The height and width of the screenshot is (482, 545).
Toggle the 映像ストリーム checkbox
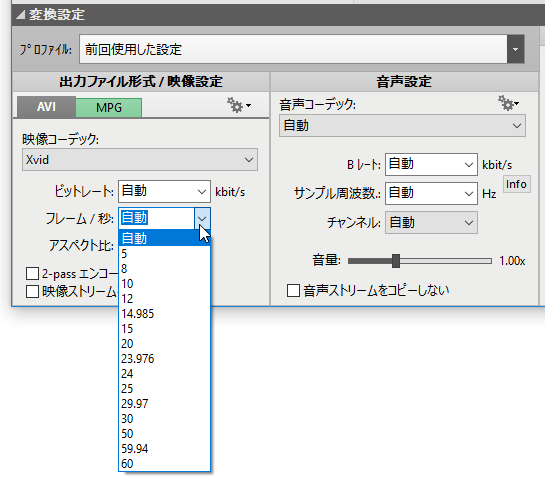point(32,292)
